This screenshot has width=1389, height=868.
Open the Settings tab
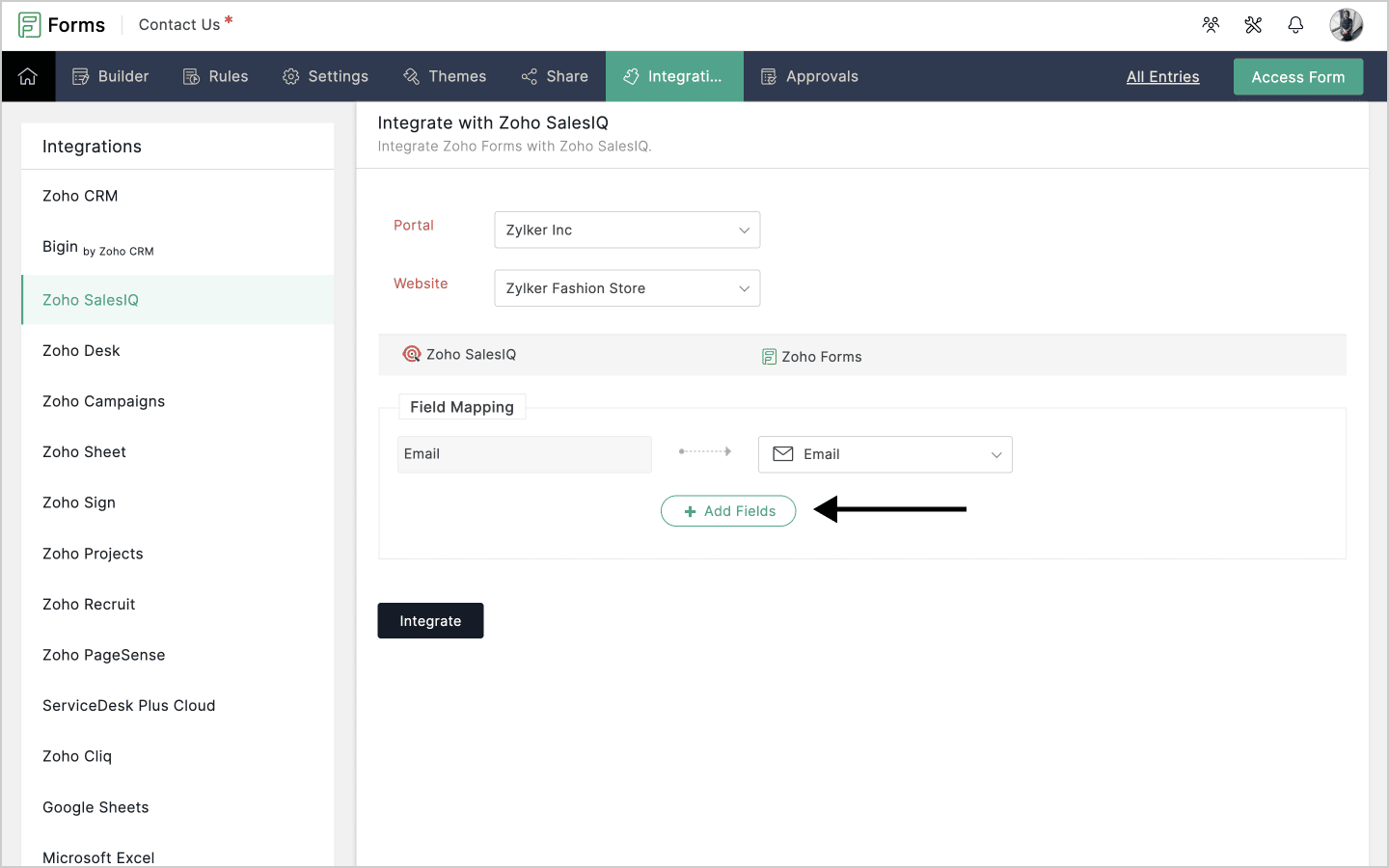tap(325, 76)
